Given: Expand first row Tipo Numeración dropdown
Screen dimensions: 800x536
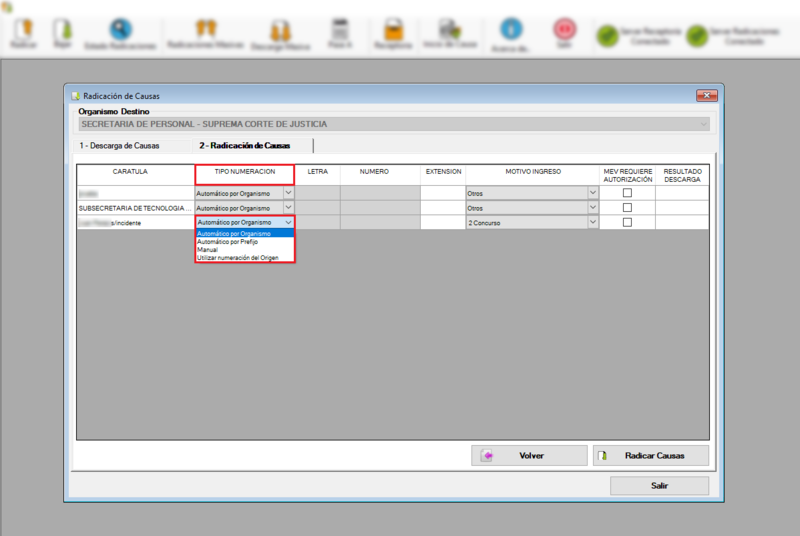Looking at the screenshot, I should [288, 193].
